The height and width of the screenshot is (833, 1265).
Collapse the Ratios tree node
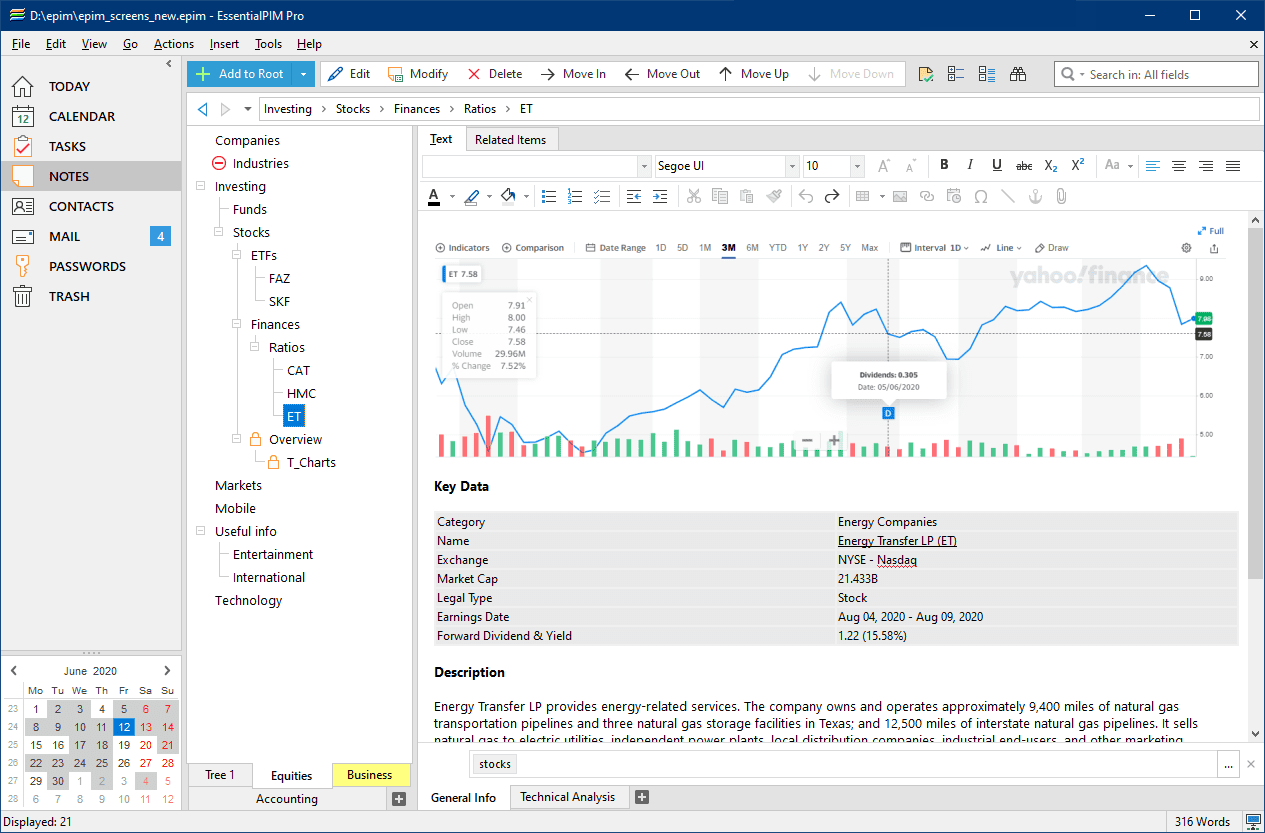coord(255,347)
